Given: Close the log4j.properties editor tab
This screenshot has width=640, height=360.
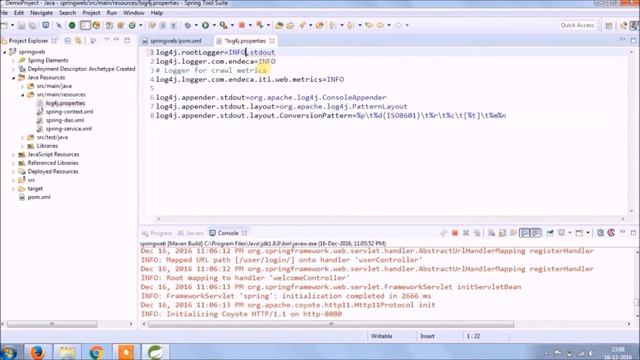Looking at the screenshot, I should coord(272,41).
